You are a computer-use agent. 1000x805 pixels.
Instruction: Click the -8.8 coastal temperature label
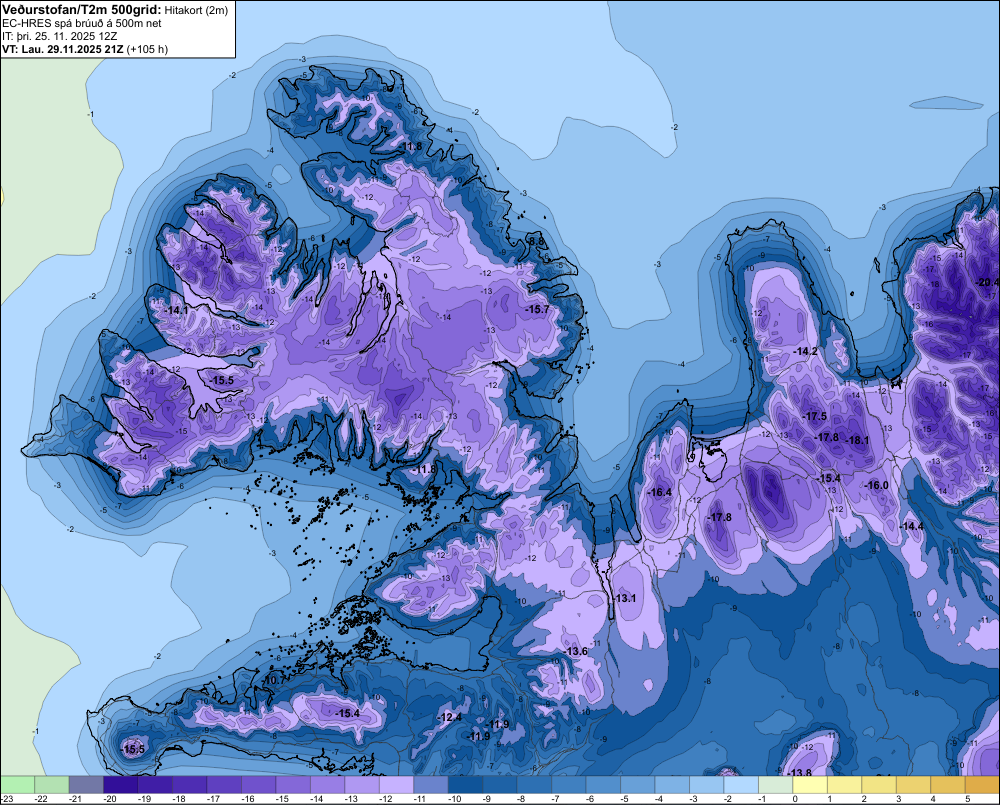tap(537, 241)
